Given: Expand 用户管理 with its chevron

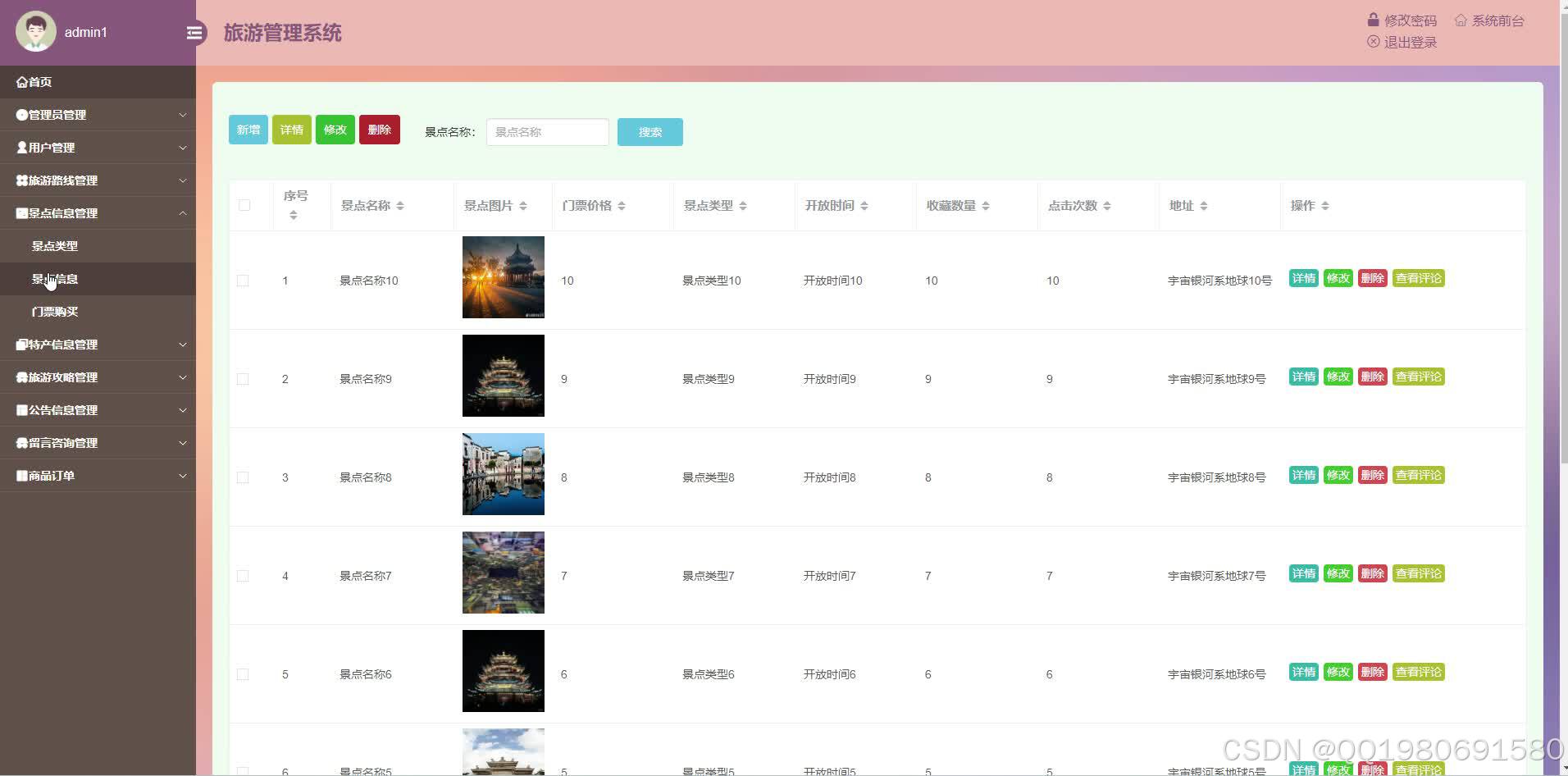Looking at the screenshot, I should (x=183, y=148).
